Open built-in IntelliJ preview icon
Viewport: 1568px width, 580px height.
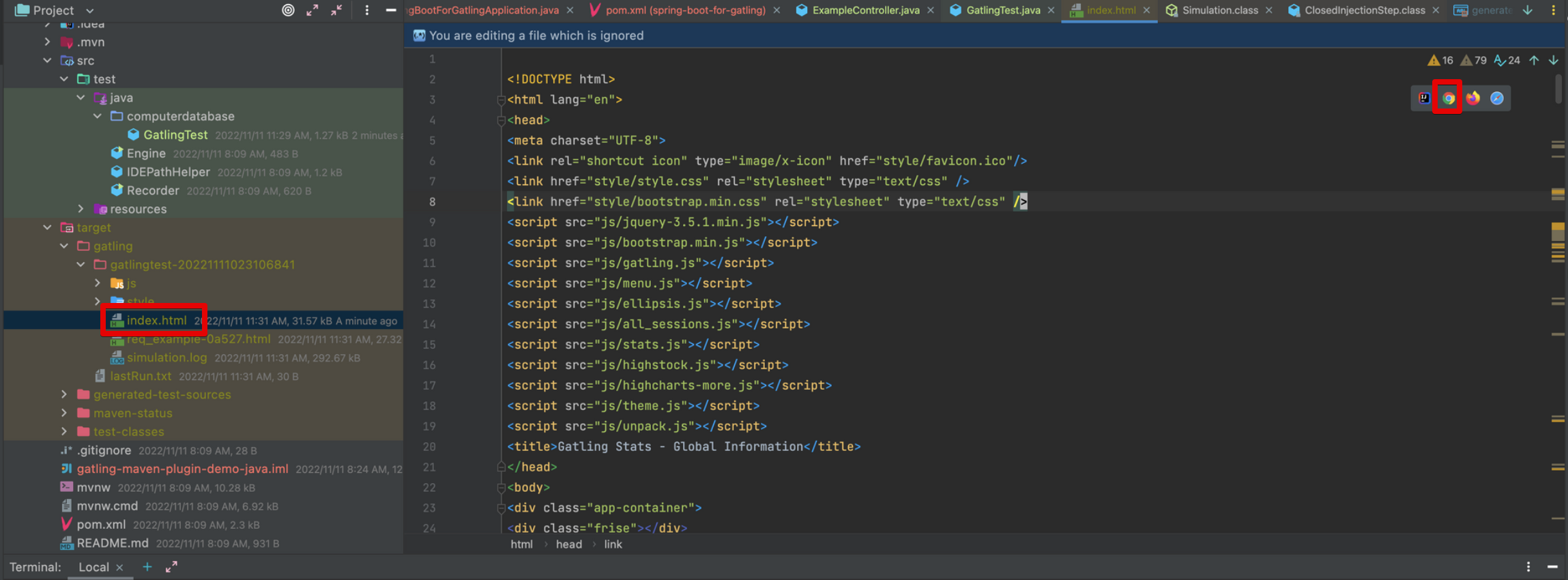pos(1424,98)
